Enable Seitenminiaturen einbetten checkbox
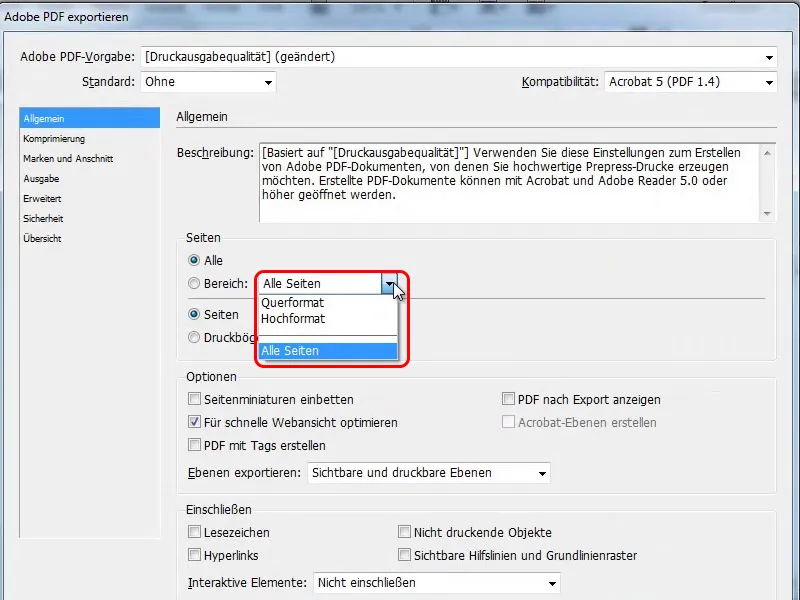The height and width of the screenshot is (600, 800). click(x=194, y=399)
